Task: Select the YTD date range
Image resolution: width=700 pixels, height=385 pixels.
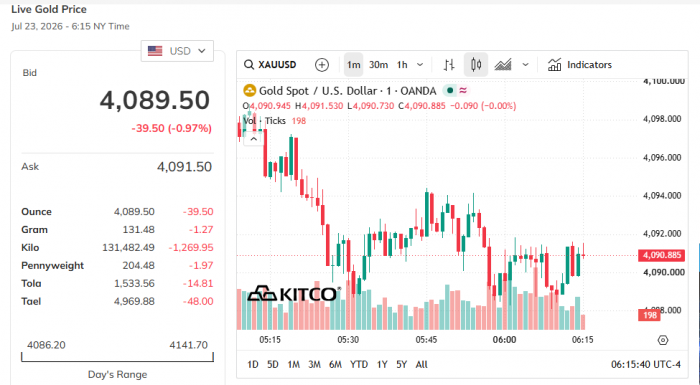Action: pos(359,364)
